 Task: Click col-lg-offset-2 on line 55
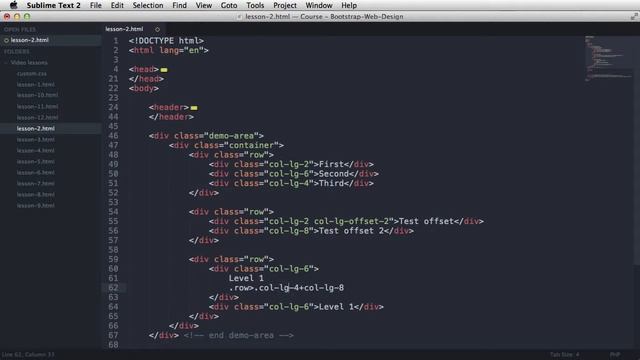351,221
